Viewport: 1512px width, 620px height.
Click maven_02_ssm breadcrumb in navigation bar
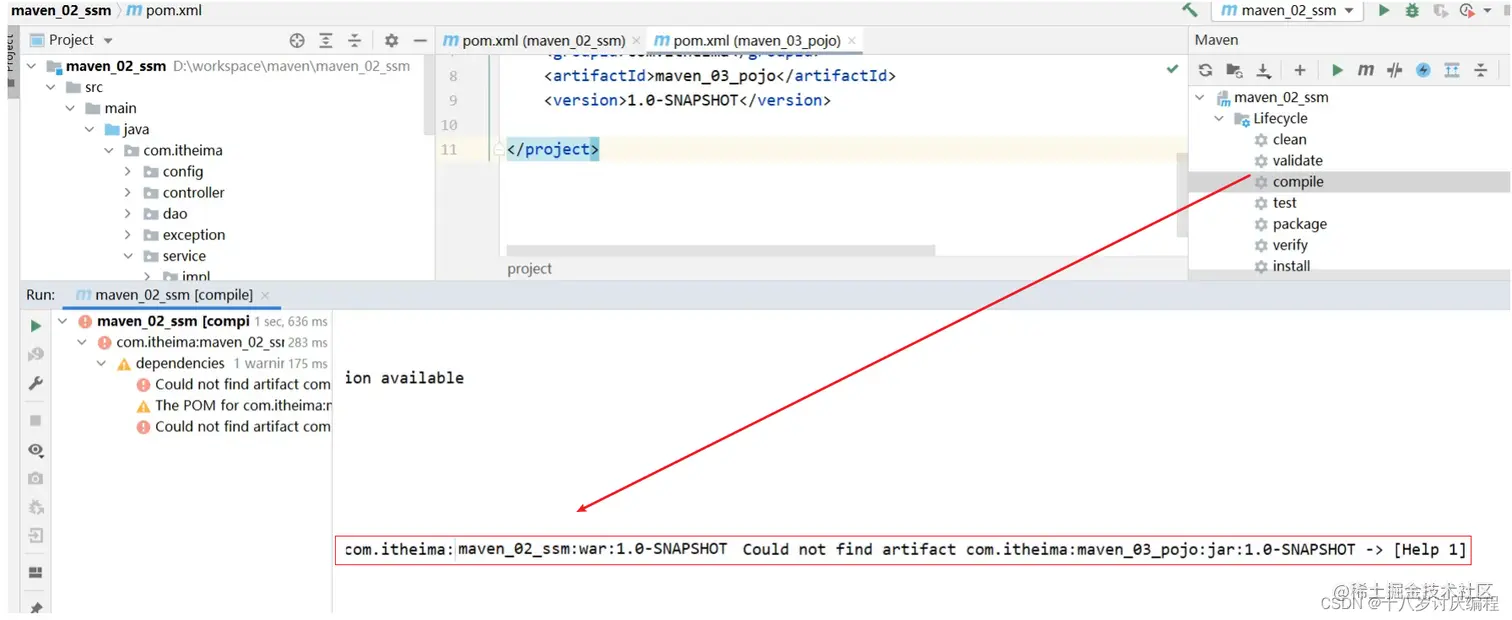click(x=60, y=10)
